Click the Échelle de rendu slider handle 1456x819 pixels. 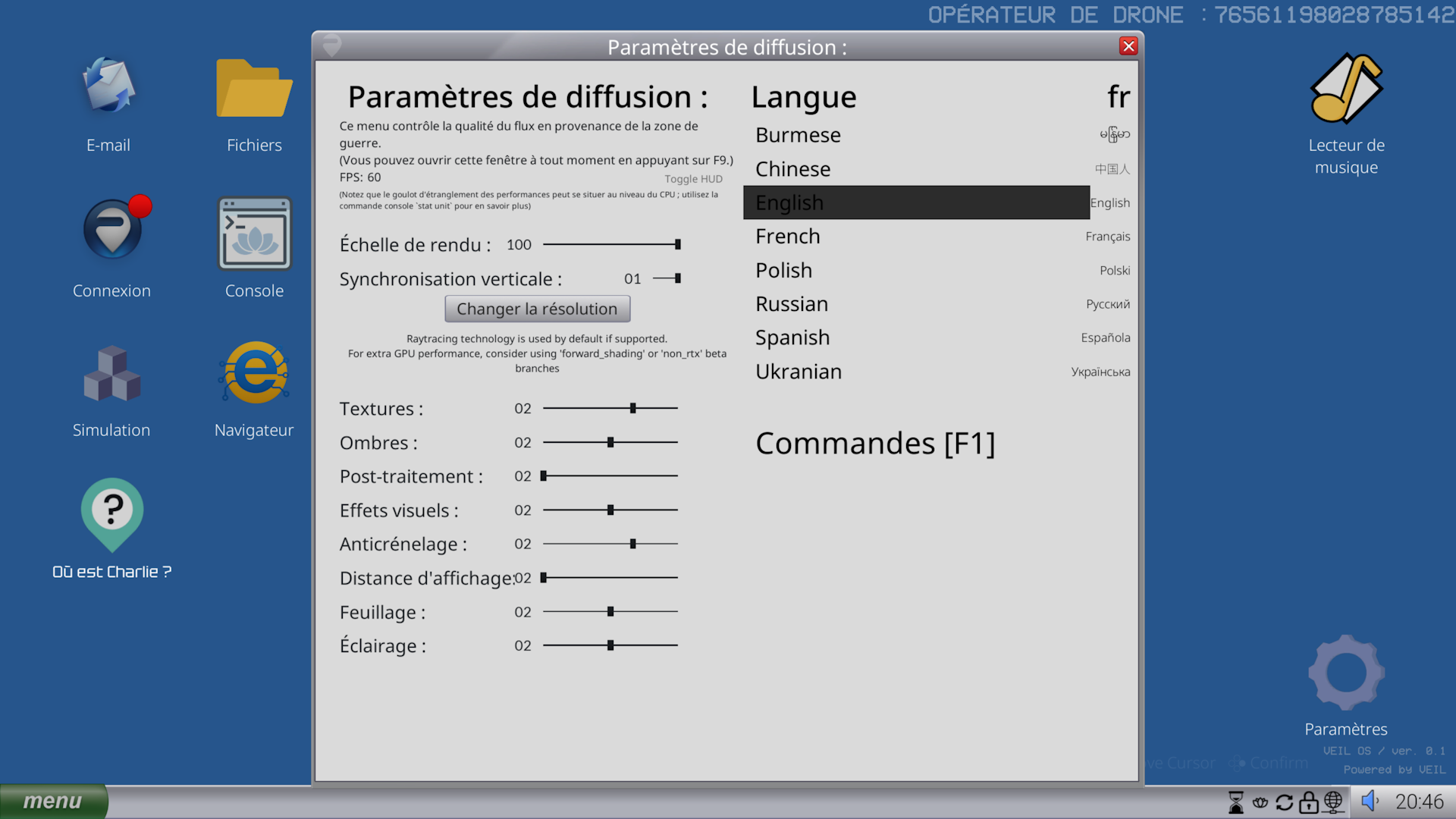[x=677, y=244]
